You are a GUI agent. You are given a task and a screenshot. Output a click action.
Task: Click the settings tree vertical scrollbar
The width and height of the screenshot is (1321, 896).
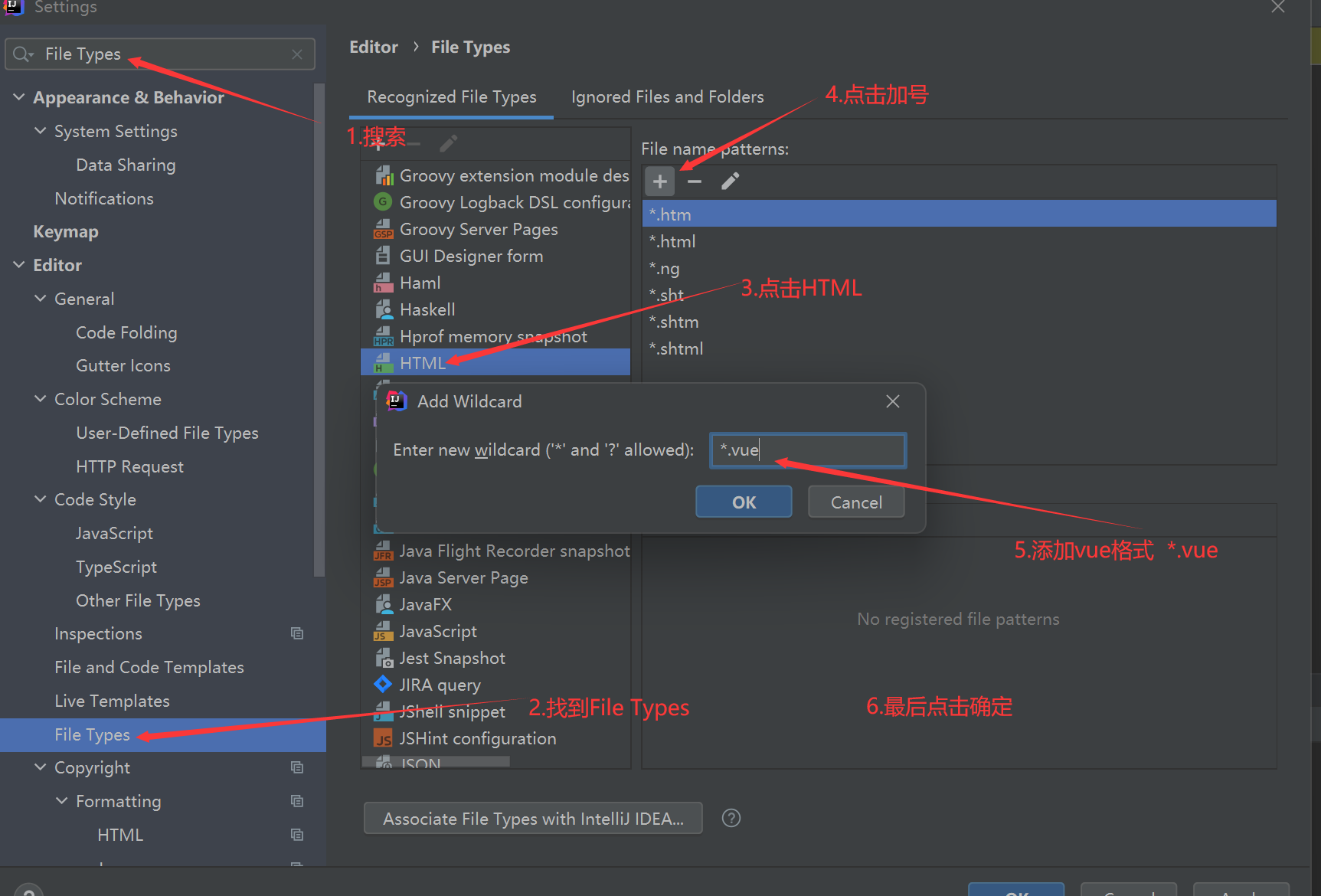coord(319,329)
